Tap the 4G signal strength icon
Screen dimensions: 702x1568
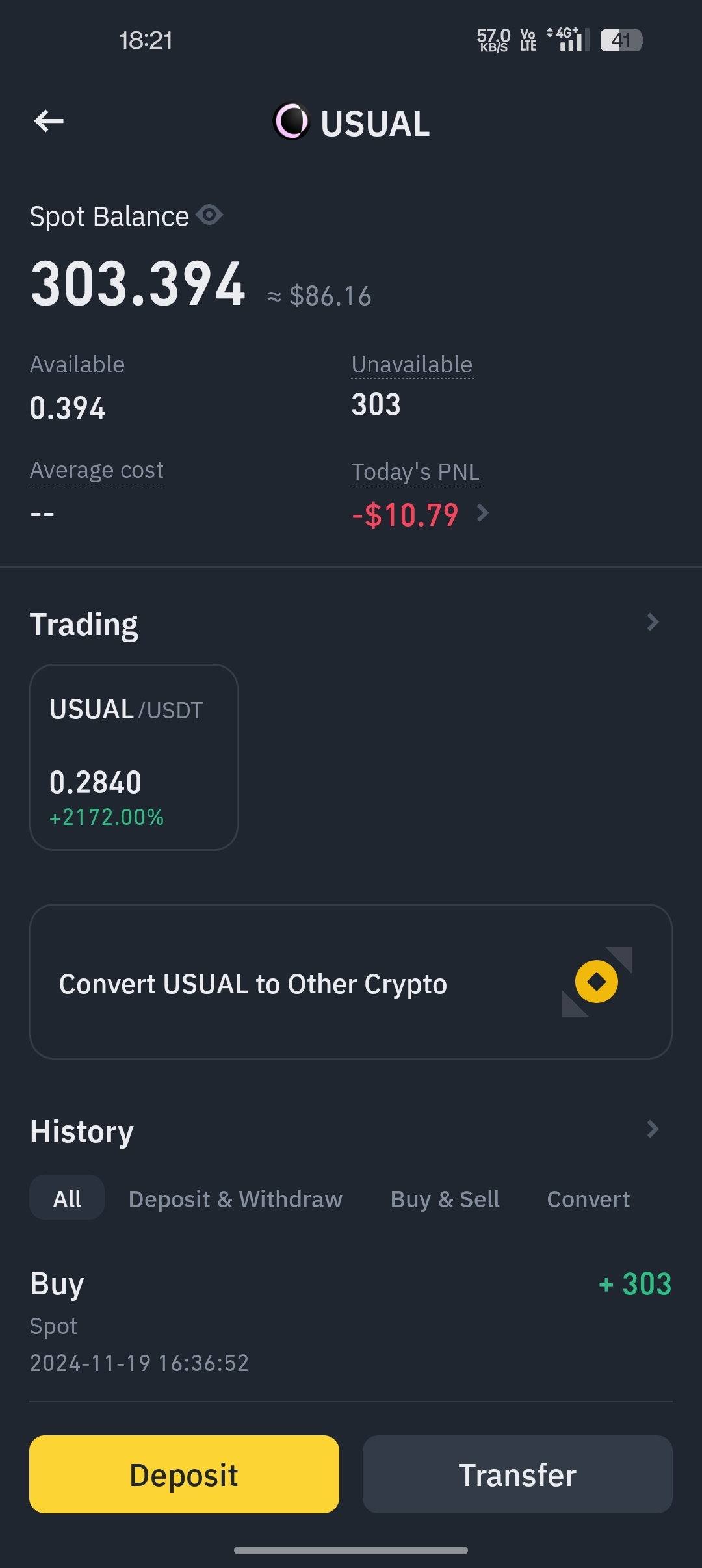[569, 40]
